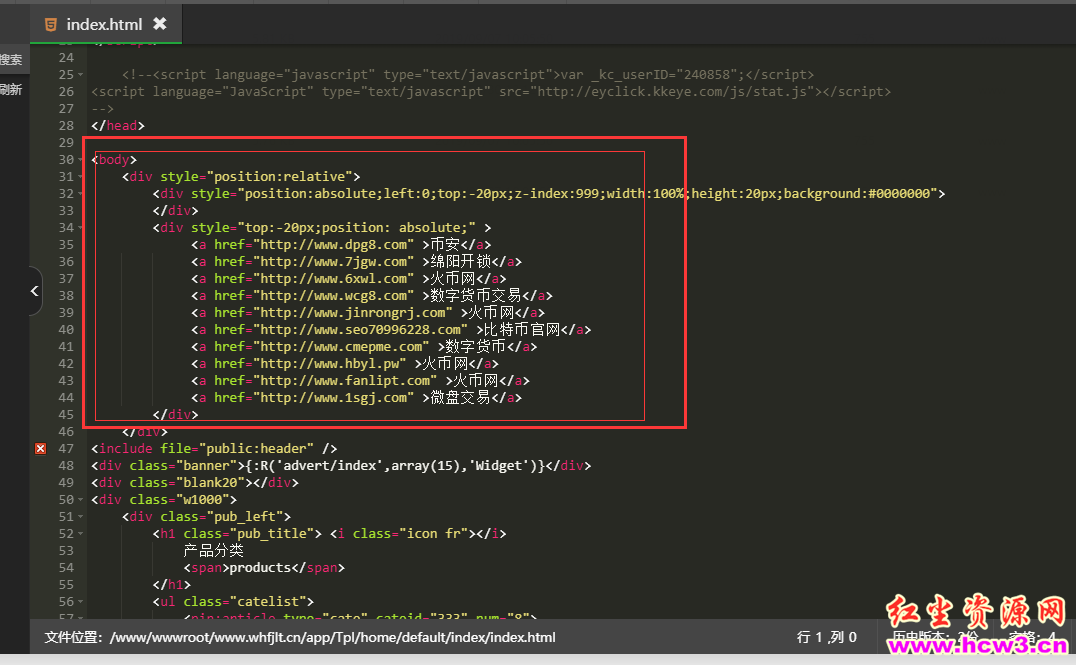Collapse the catelist ul at line 56
1076x665 pixels.
81,602
